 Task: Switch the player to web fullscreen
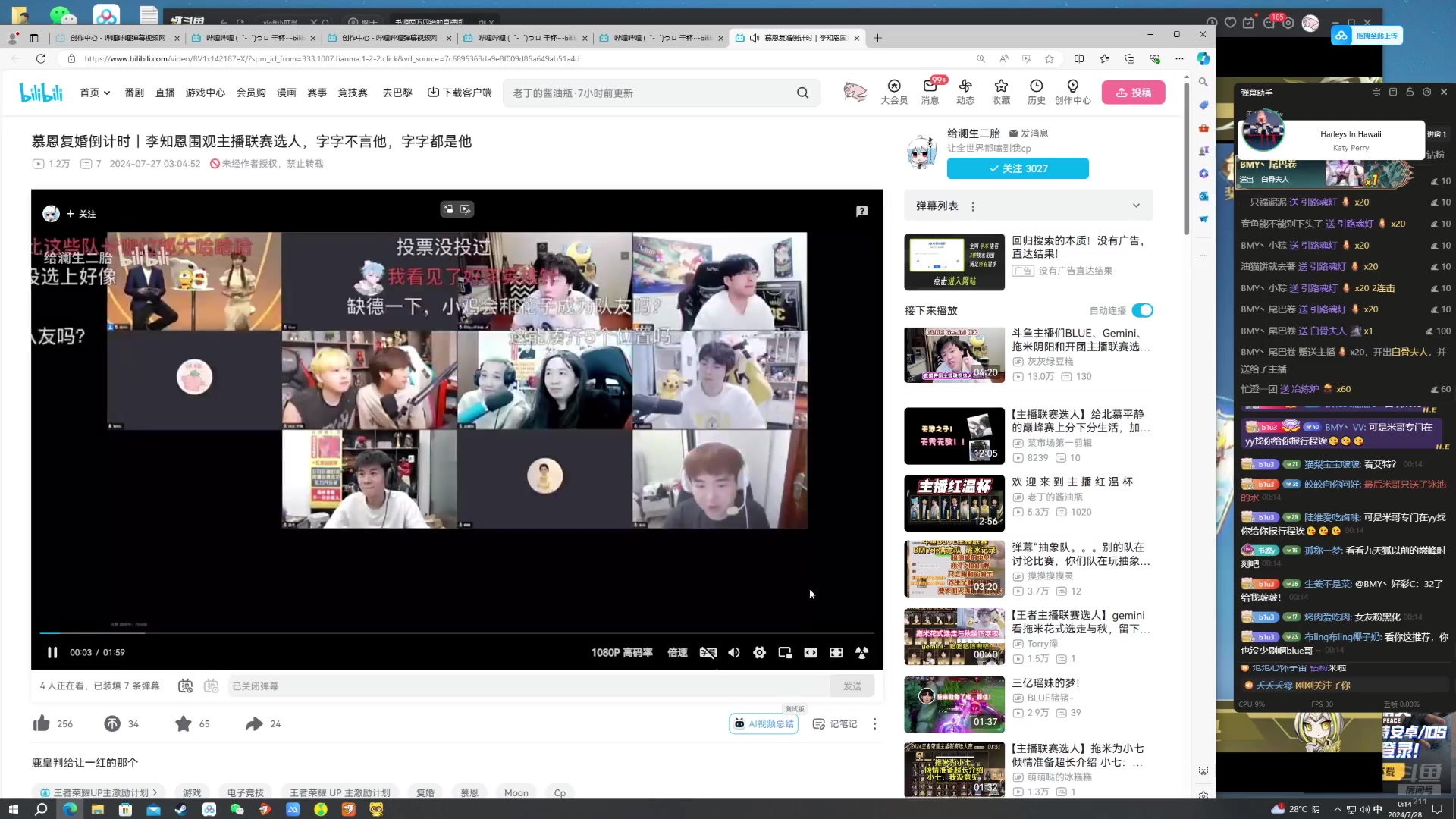(836, 652)
